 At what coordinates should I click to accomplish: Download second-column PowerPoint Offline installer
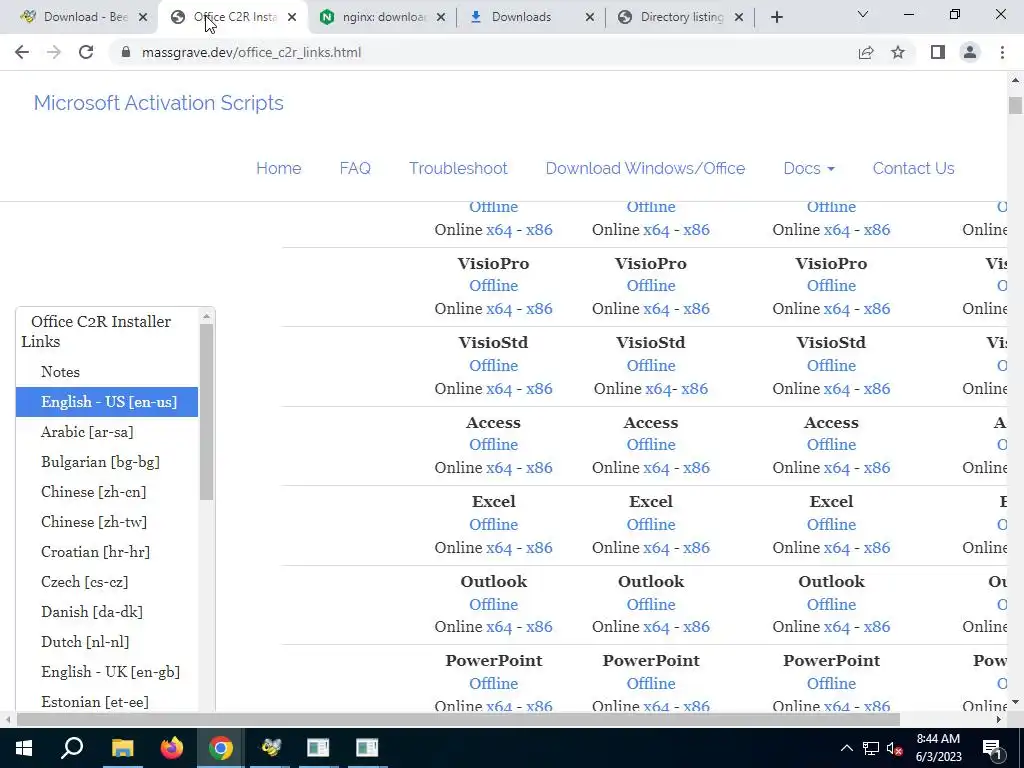coord(650,684)
